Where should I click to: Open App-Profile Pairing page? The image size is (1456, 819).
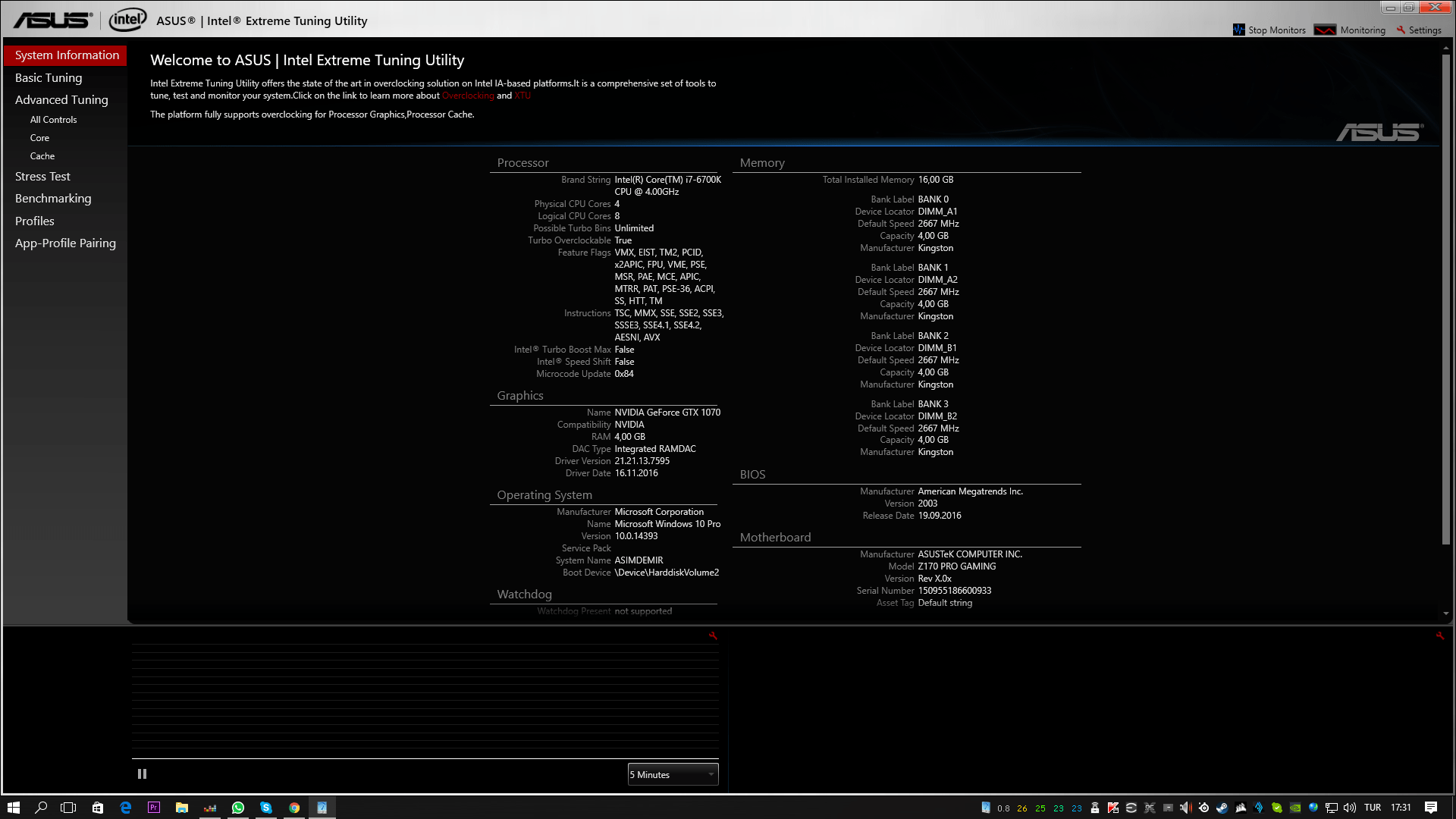[65, 243]
